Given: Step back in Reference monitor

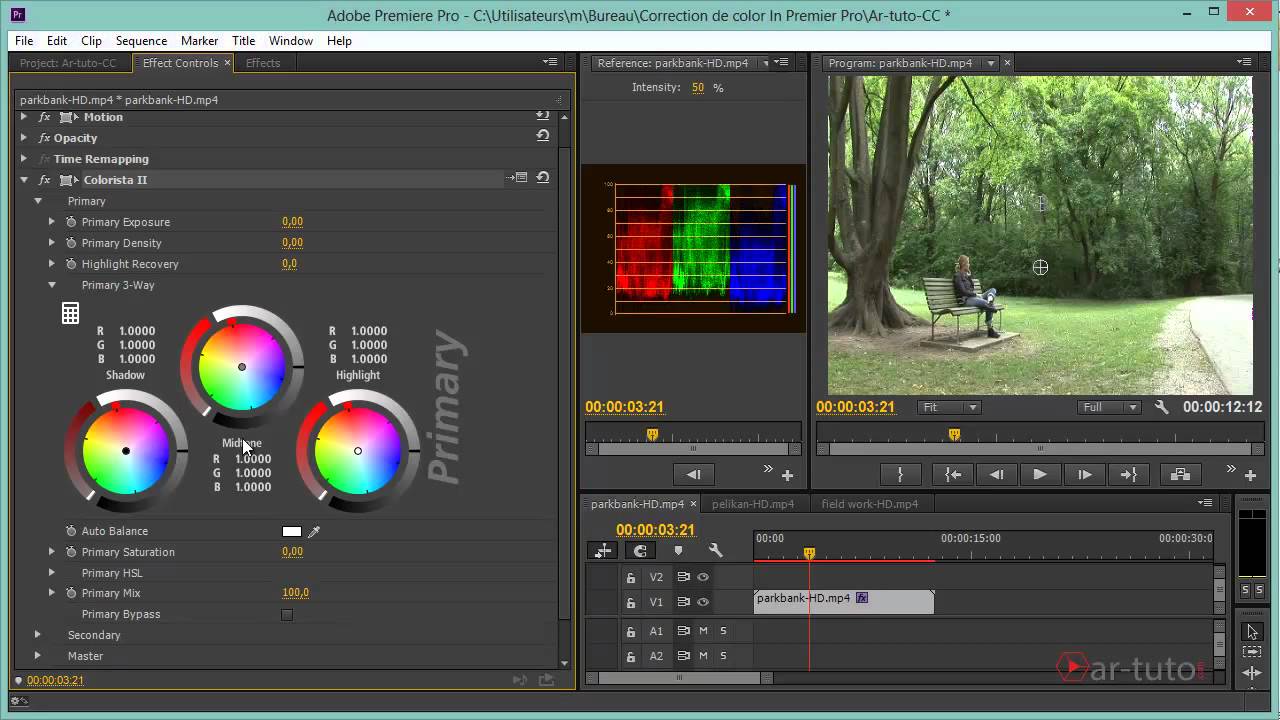Looking at the screenshot, I should pyautogui.click(x=694, y=475).
